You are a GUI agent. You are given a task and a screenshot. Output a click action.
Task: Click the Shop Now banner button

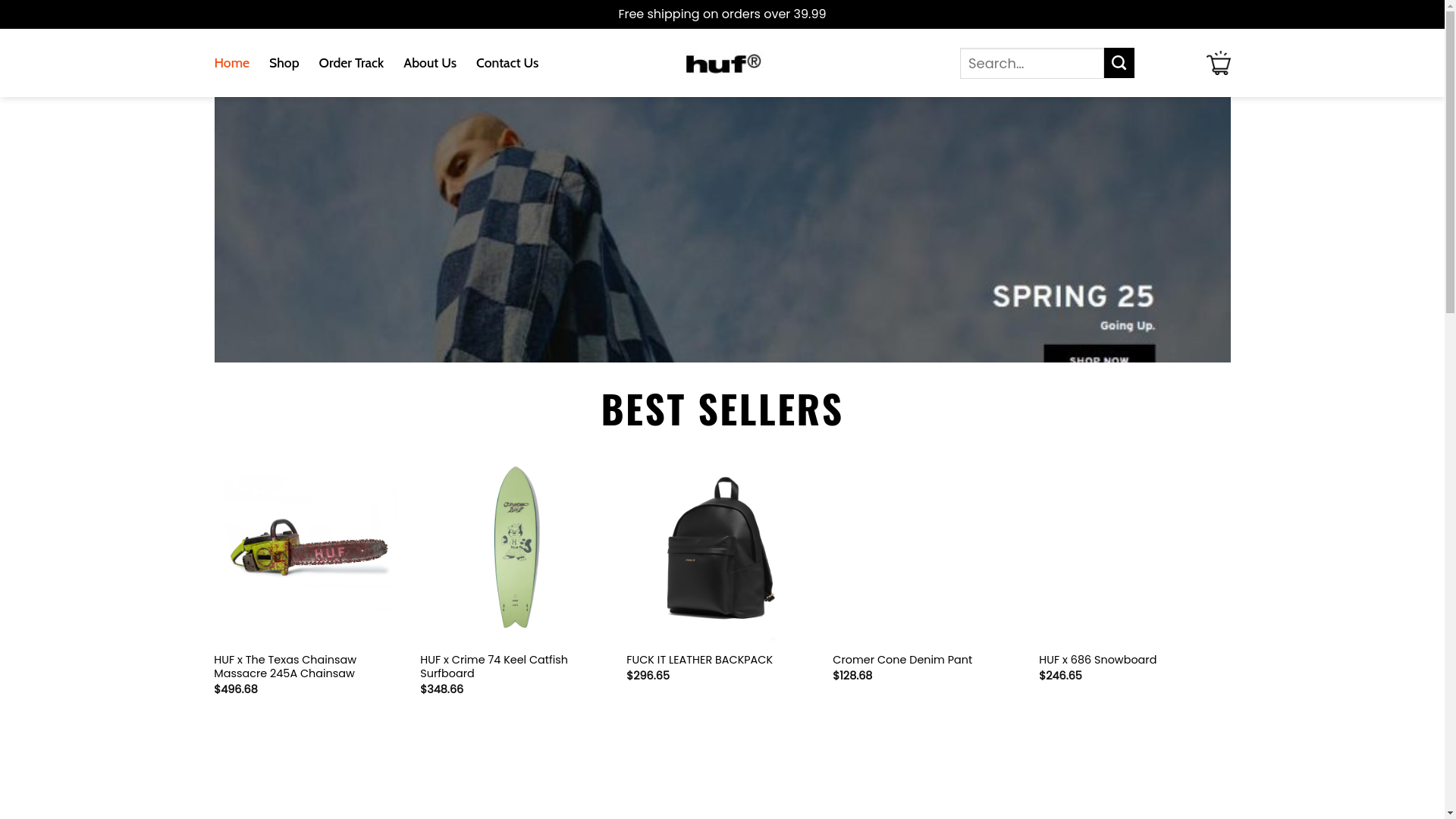click(x=1099, y=355)
